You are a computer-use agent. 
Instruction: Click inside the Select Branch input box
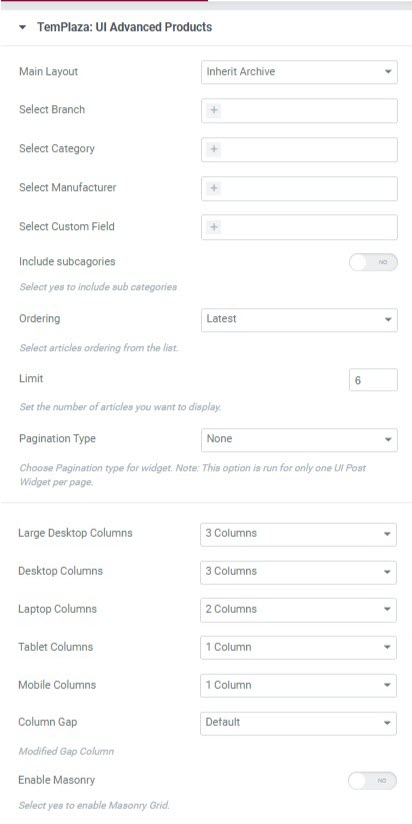(x=299, y=110)
